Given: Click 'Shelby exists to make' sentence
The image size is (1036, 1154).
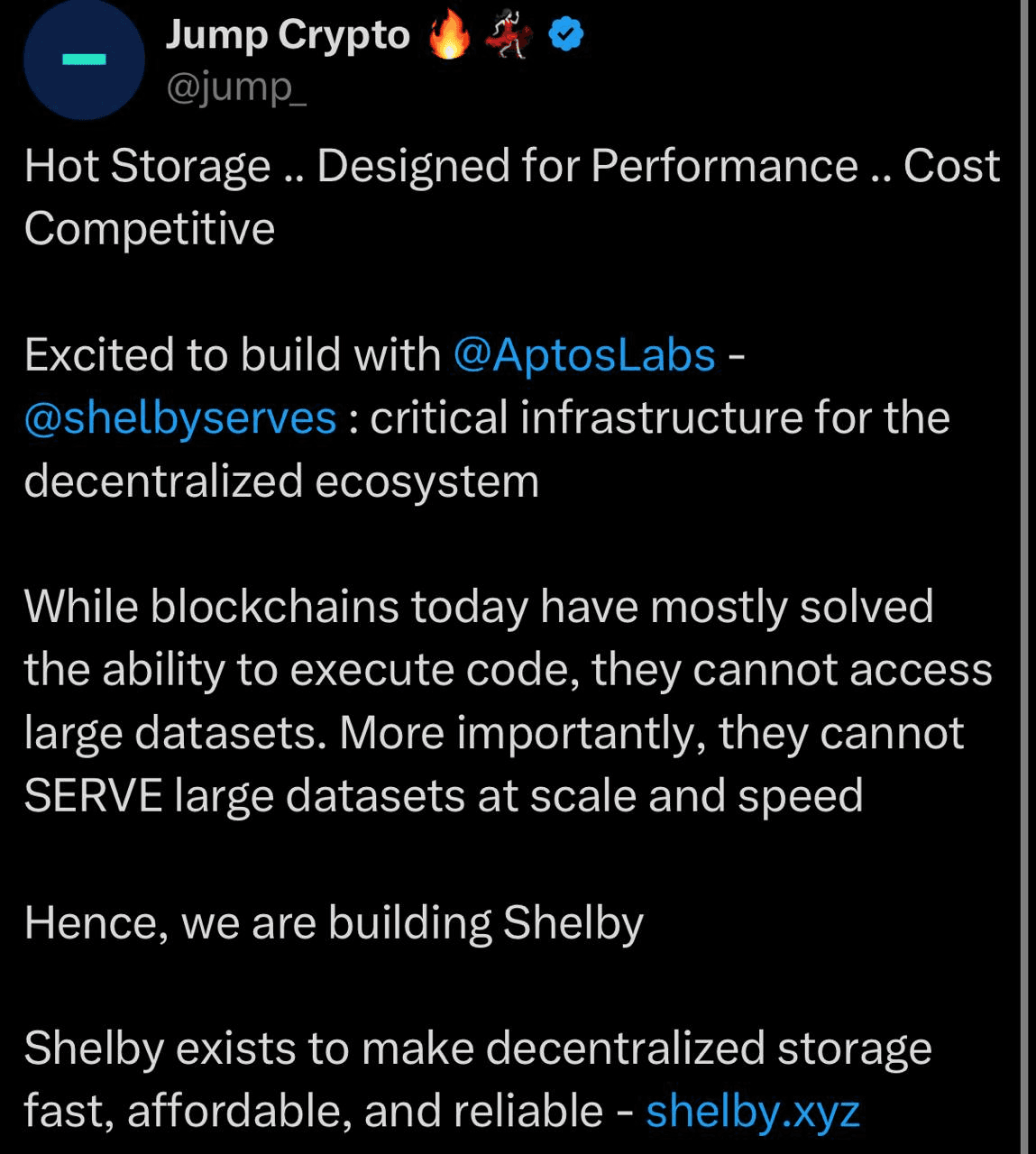Looking at the screenshot, I should click(478, 1049).
